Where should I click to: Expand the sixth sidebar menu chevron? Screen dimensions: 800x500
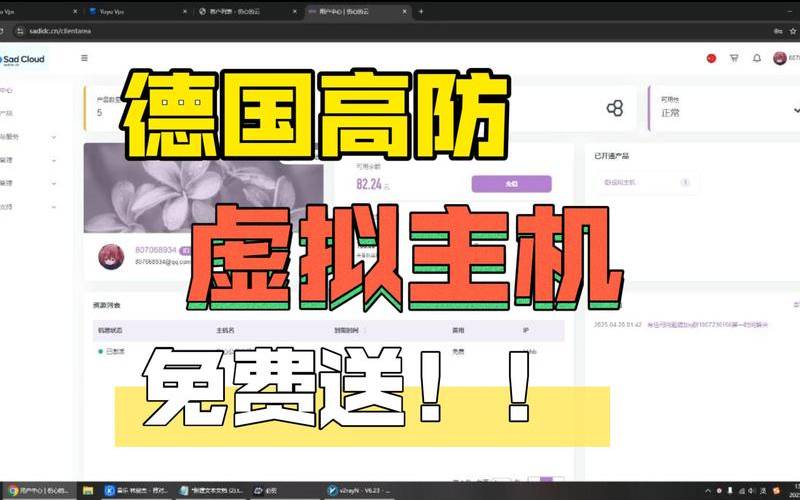tap(54, 207)
